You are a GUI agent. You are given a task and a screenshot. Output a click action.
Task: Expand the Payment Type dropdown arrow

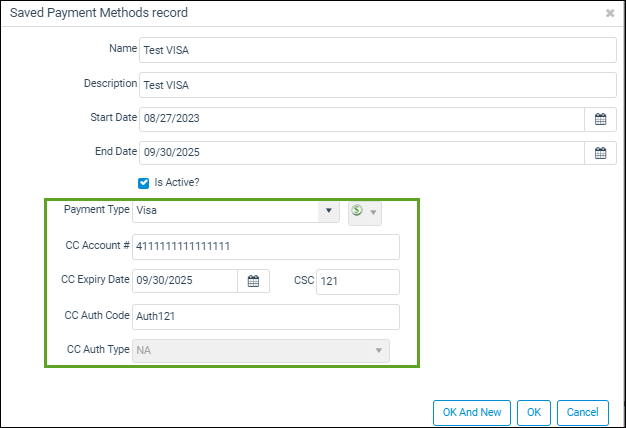click(x=329, y=212)
